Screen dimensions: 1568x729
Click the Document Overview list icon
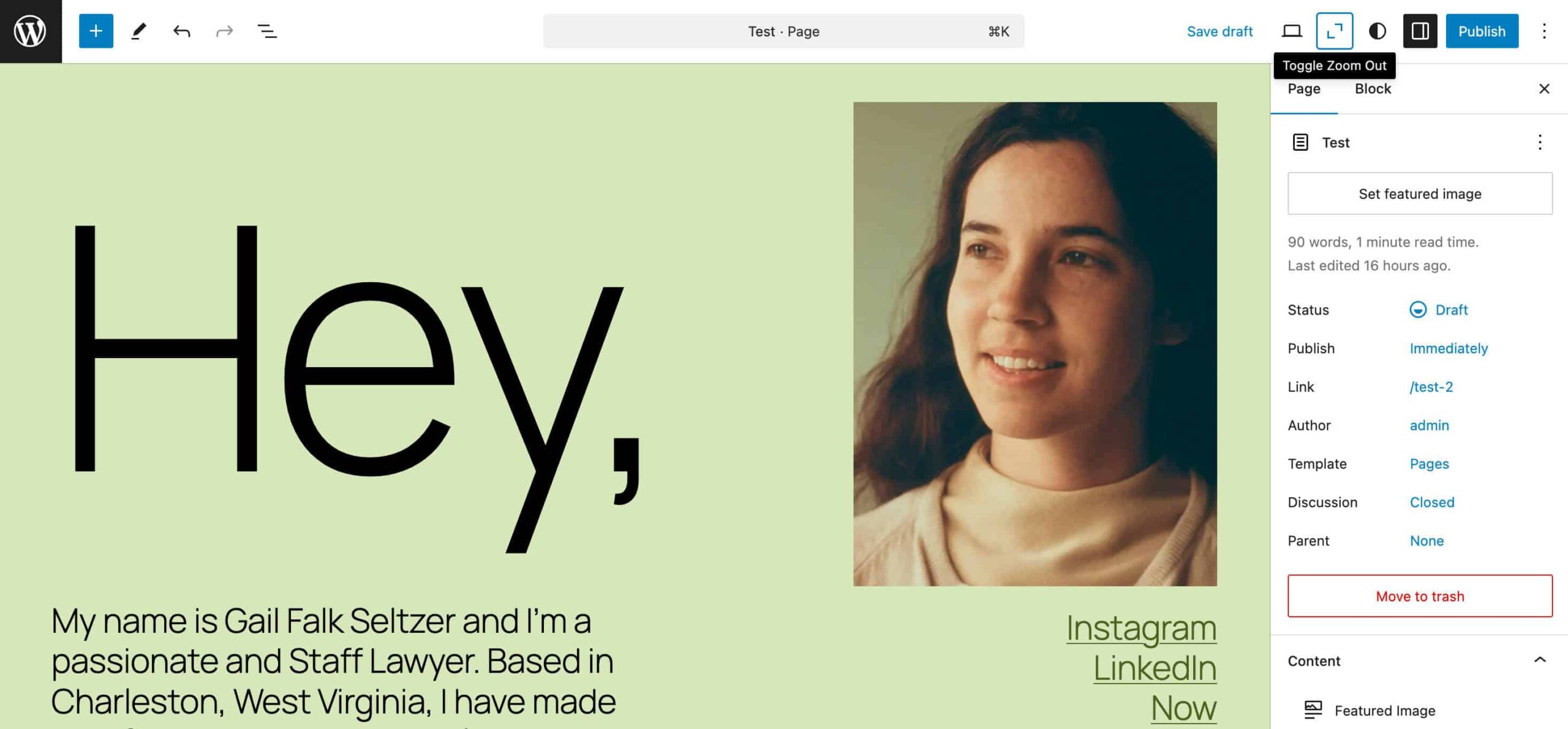click(266, 30)
